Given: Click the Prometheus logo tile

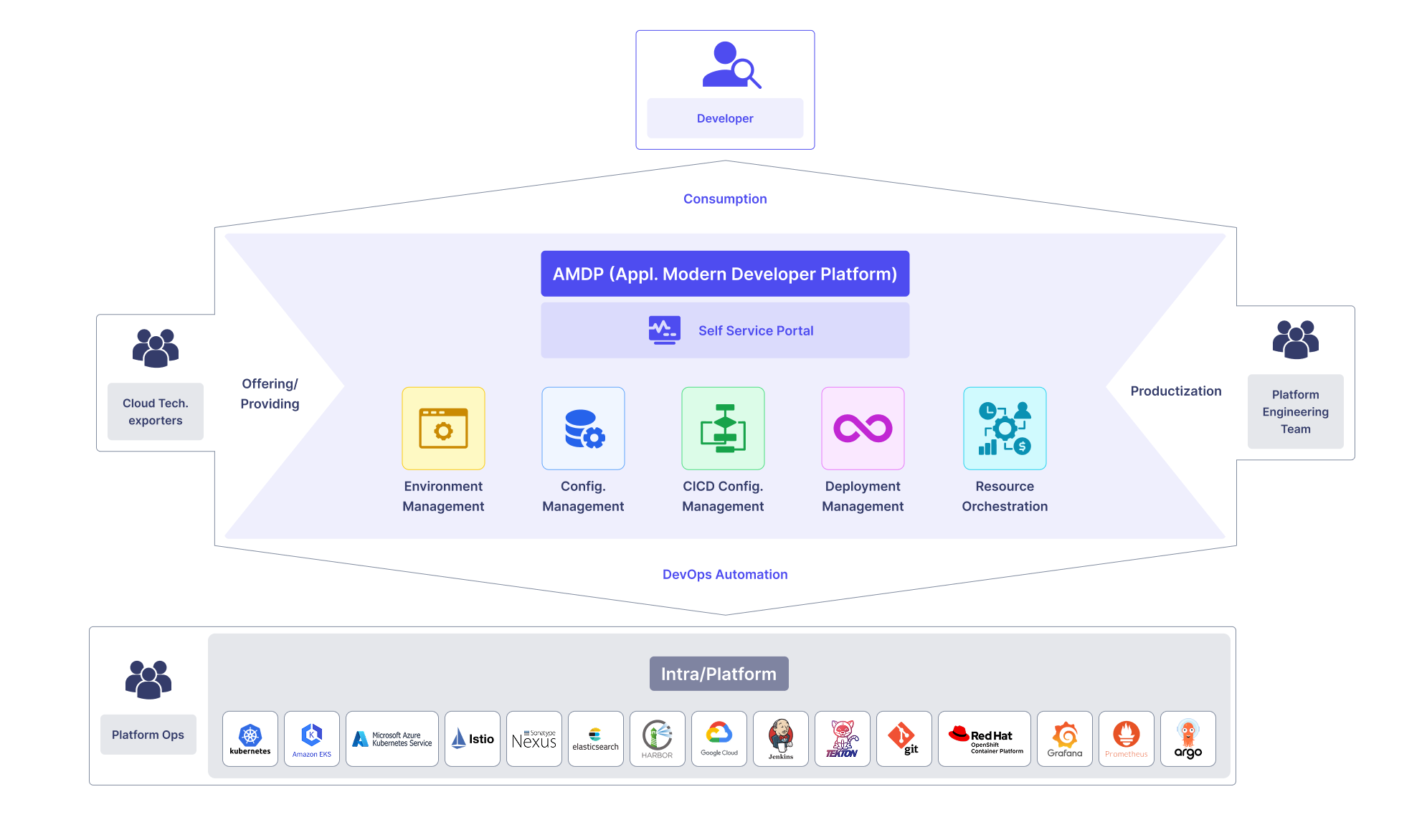Looking at the screenshot, I should [x=1127, y=739].
